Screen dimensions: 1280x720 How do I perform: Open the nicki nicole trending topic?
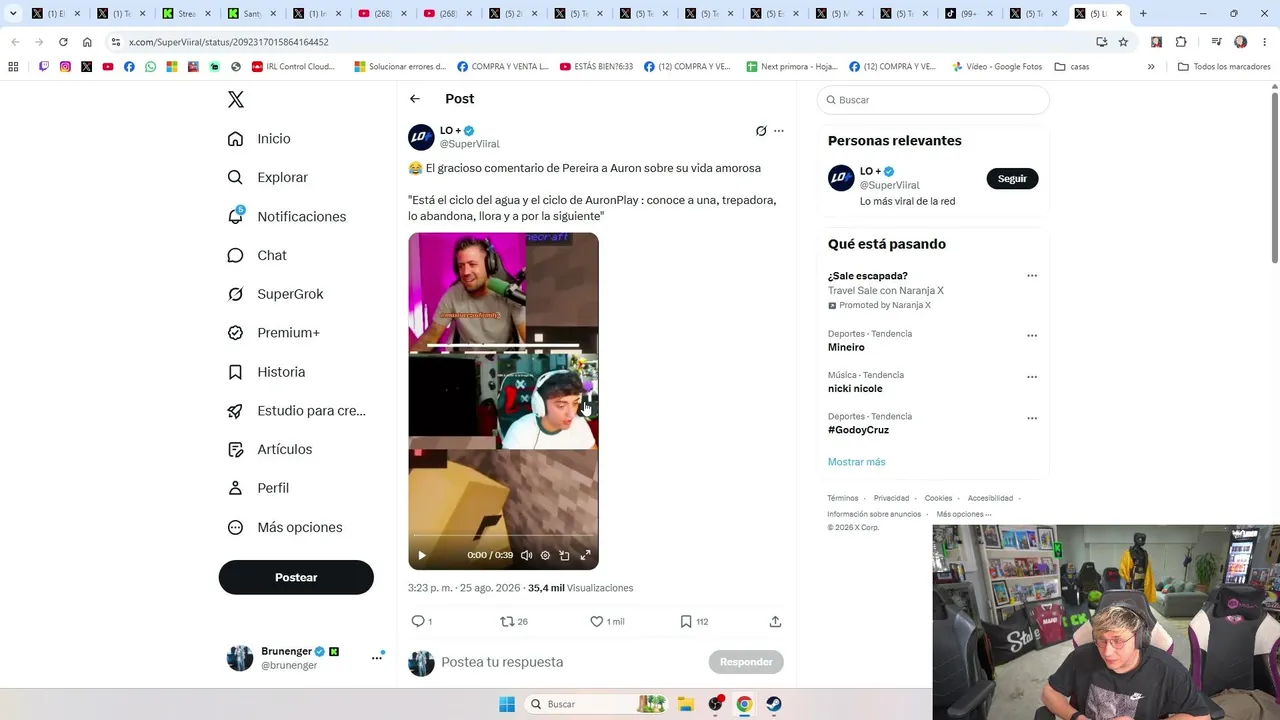click(x=855, y=388)
